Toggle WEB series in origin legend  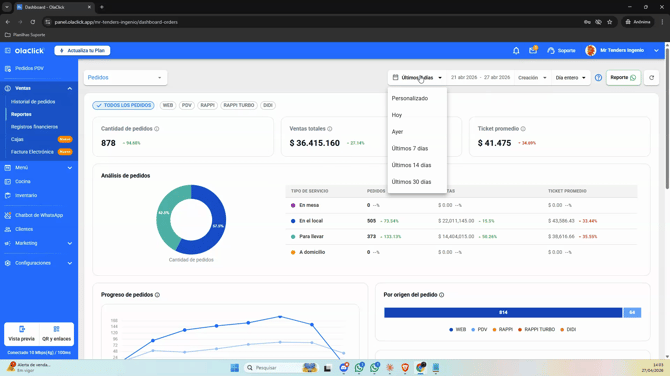pyautogui.click(x=458, y=329)
